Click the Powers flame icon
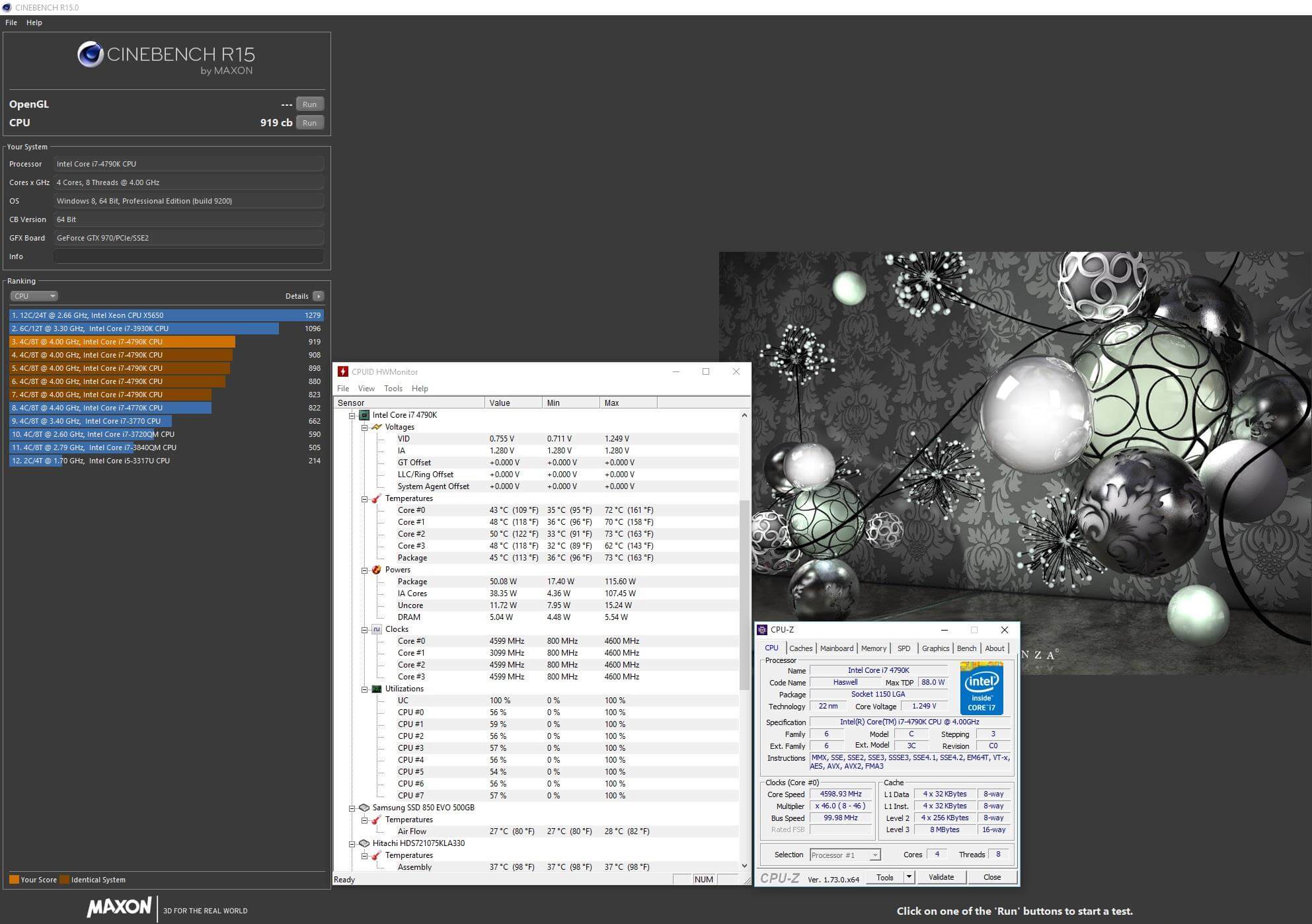Viewport: 1312px width, 924px height. pos(376,570)
